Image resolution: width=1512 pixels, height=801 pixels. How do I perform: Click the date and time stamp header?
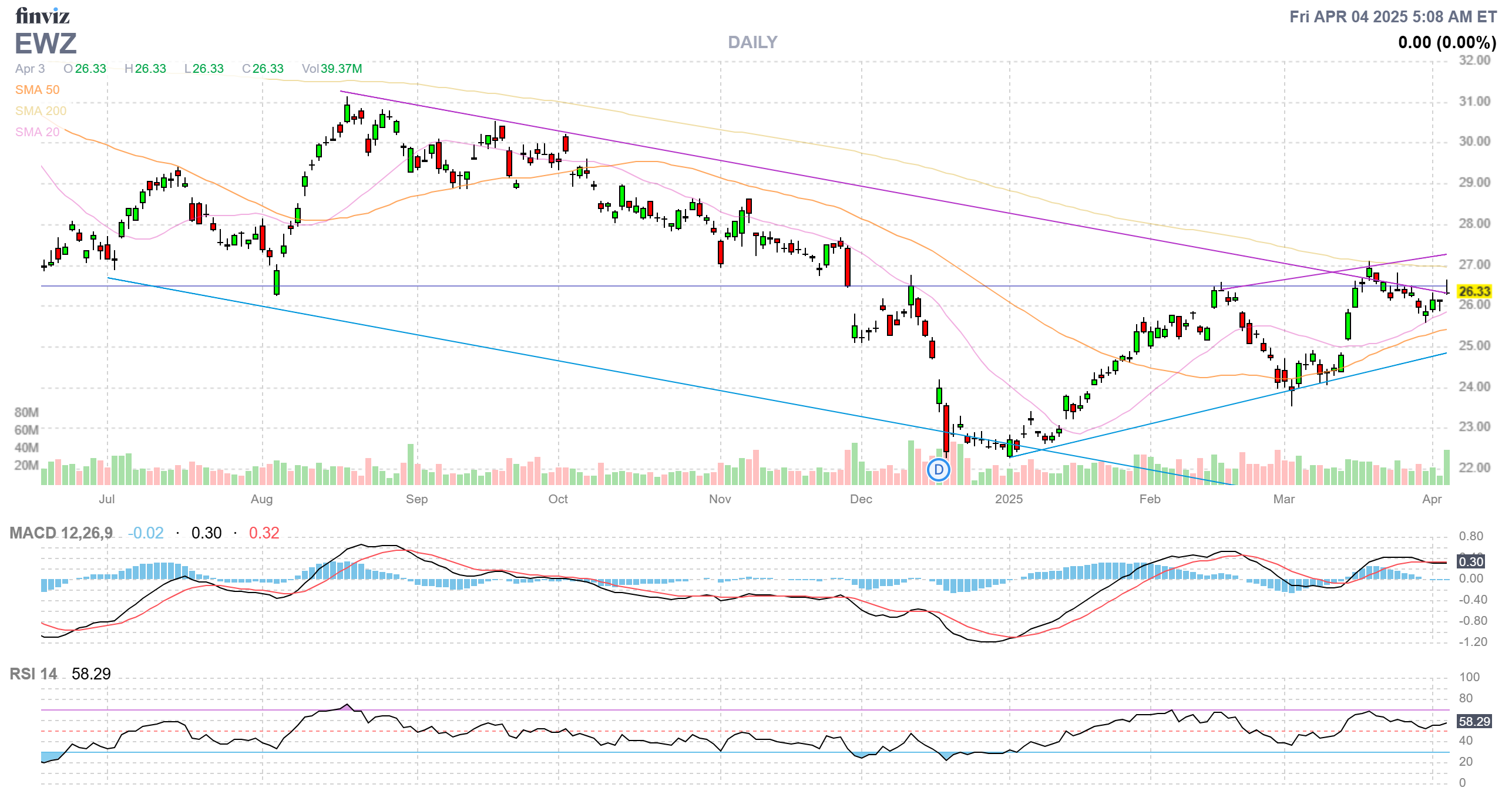point(1392,16)
